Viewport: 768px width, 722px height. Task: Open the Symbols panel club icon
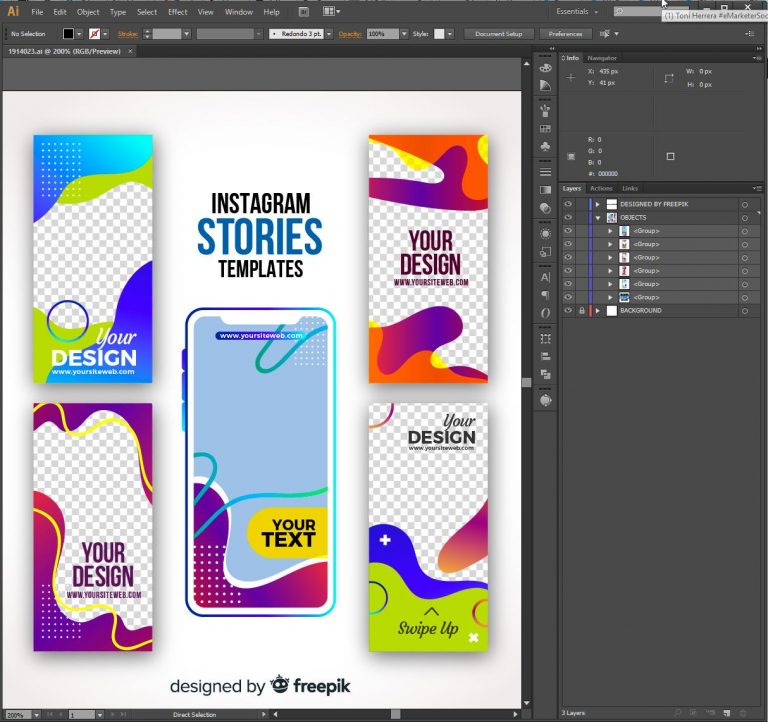point(545,147)
